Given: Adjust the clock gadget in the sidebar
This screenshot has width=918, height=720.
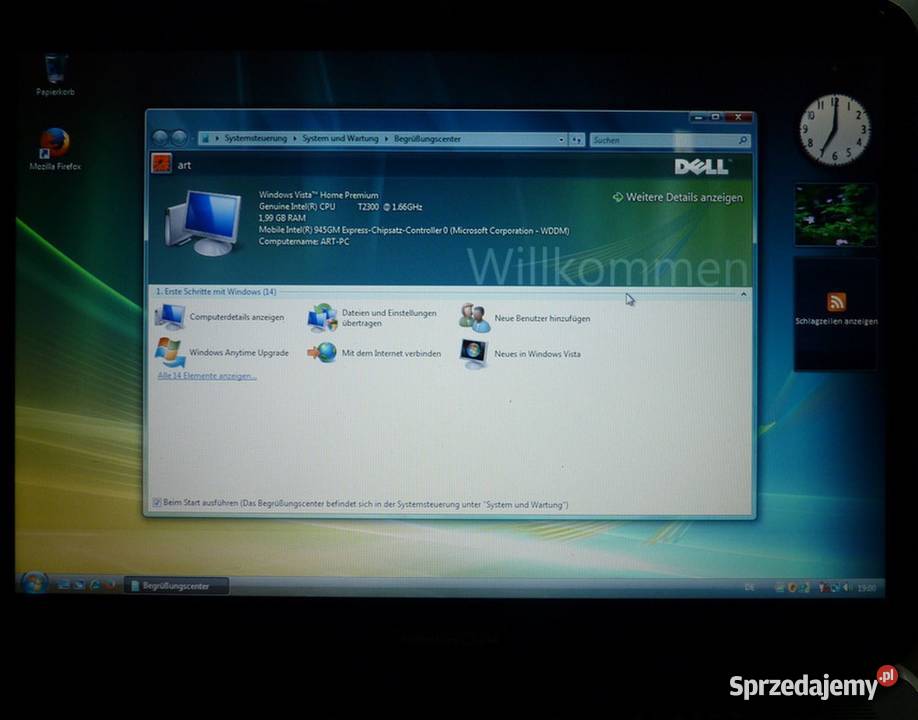Looking at the screenshot, I should tap(835, 130).
